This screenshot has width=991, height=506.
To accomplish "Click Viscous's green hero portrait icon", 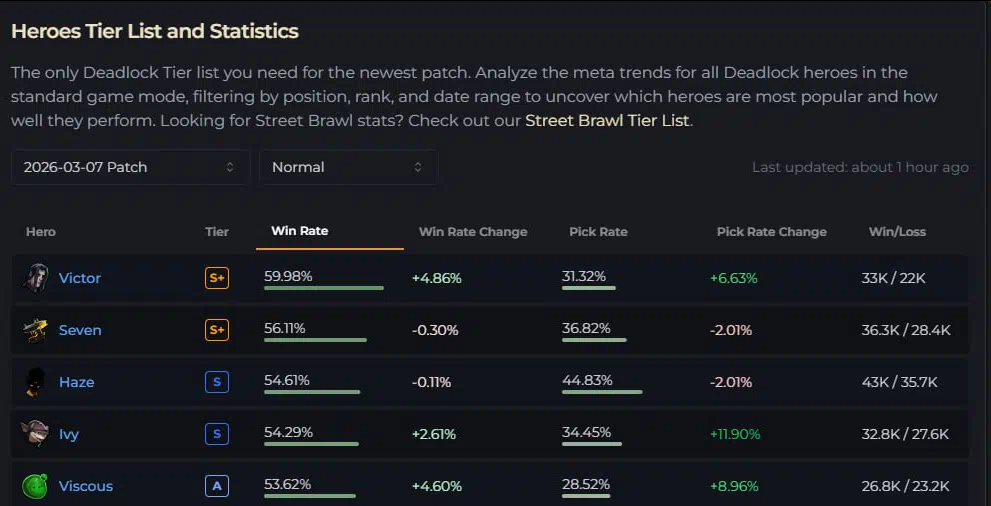I will click(36, 486).
